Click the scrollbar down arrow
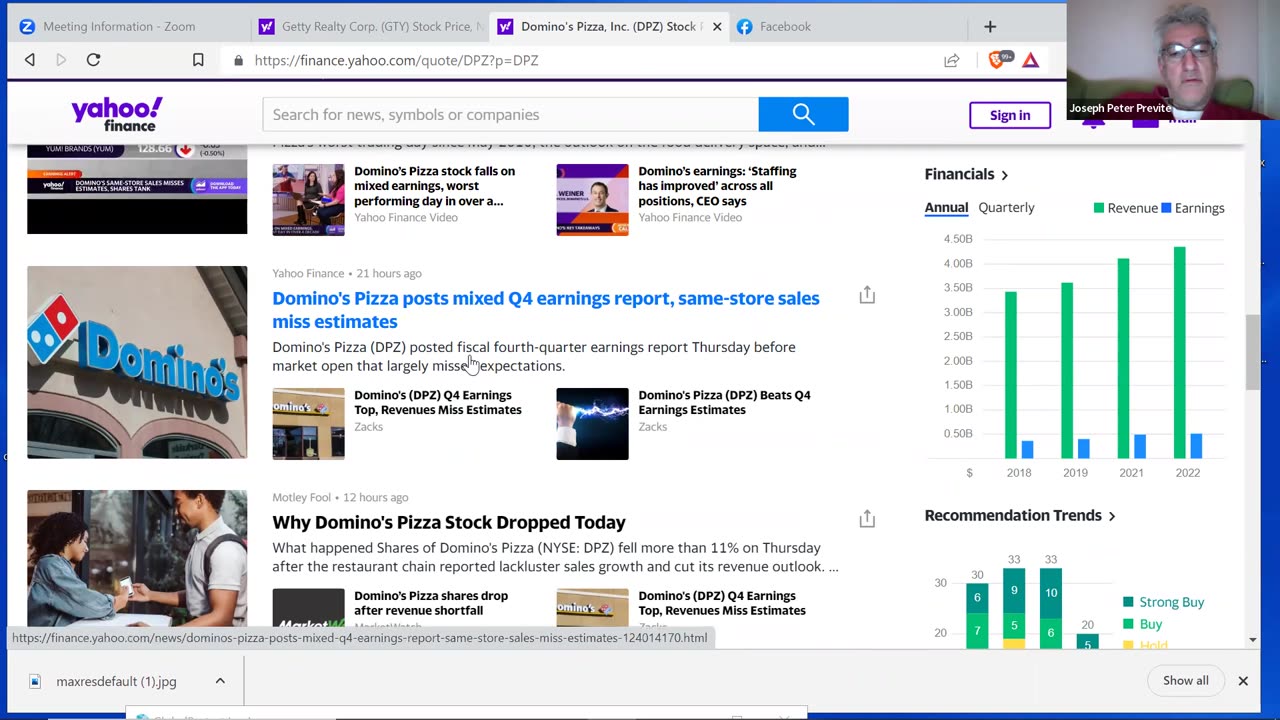1280x720 pixels. pyautogui.click(x=1253, y=640)
